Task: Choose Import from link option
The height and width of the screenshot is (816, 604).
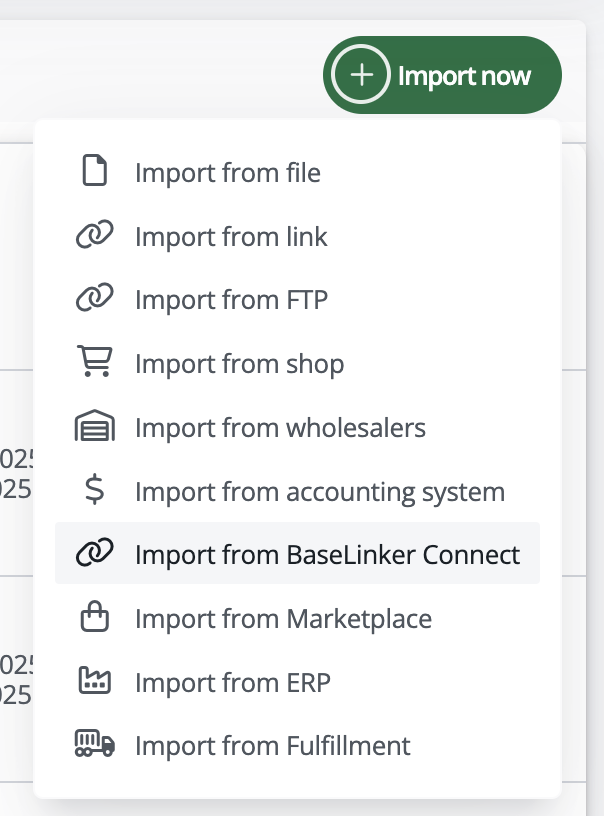Action: (x=231, y=237)
